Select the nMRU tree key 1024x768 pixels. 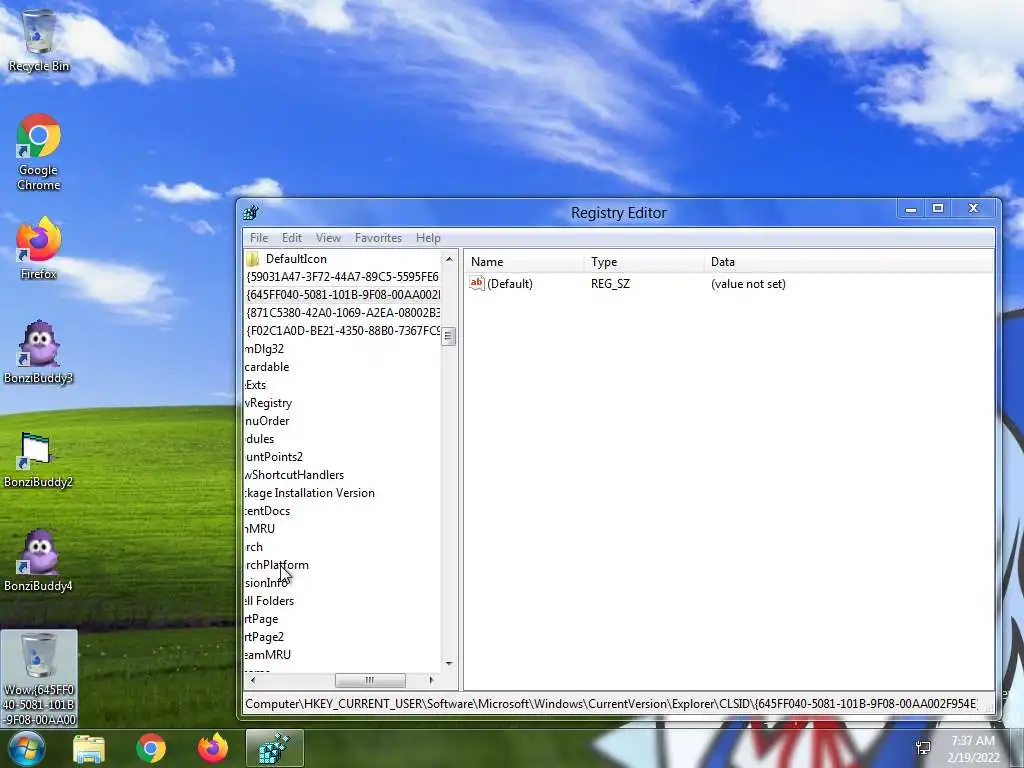coord(260,529)
